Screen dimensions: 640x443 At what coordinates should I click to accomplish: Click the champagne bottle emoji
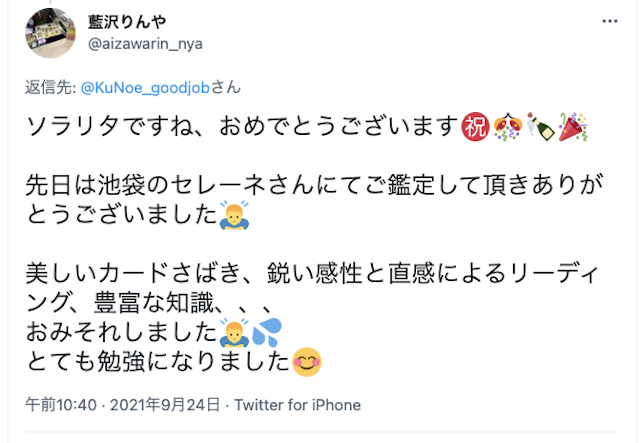click(x=540, y=127)
